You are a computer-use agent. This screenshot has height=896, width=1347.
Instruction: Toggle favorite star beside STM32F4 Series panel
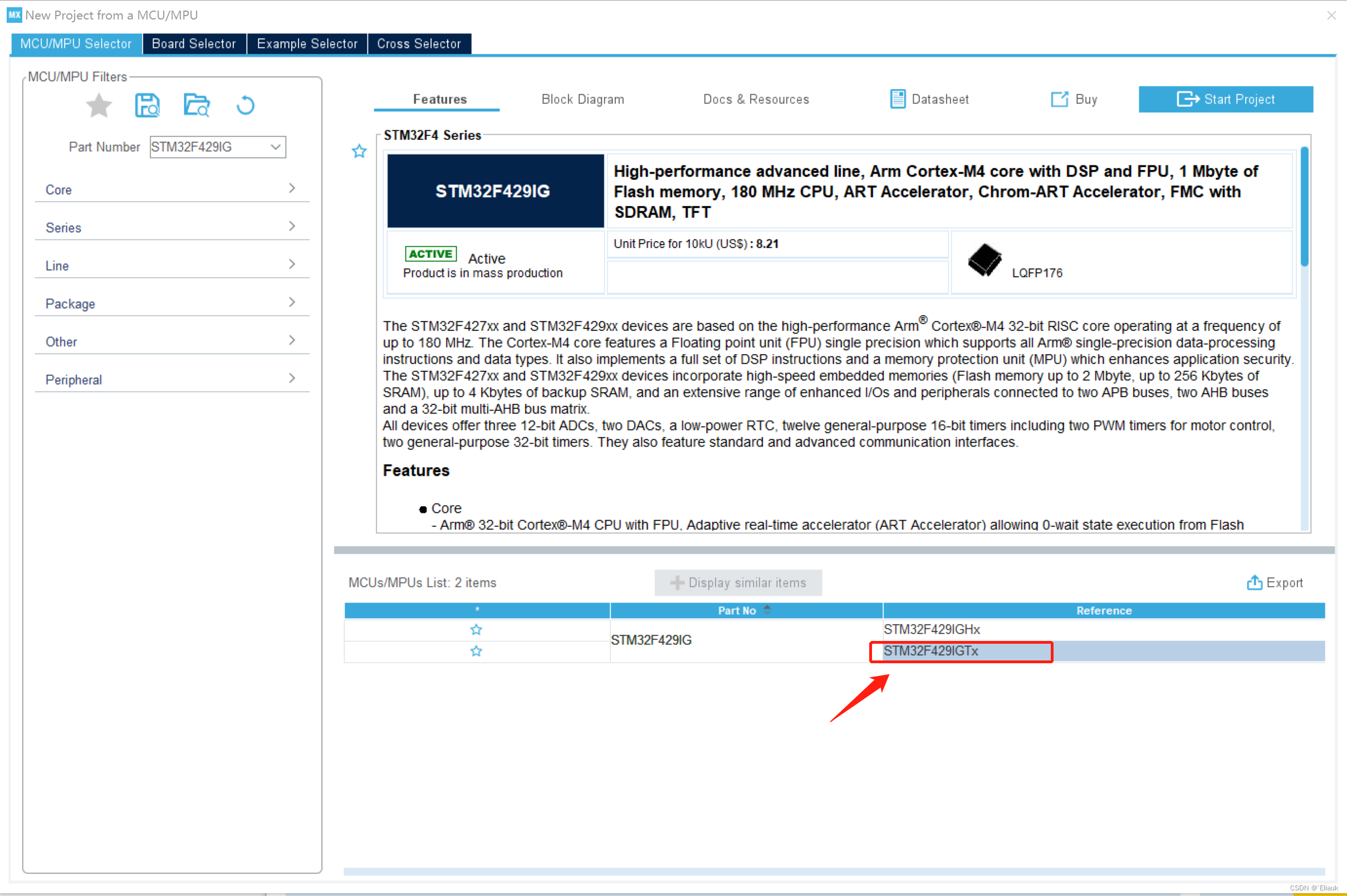pyautogui.click(x=359, y=151)
